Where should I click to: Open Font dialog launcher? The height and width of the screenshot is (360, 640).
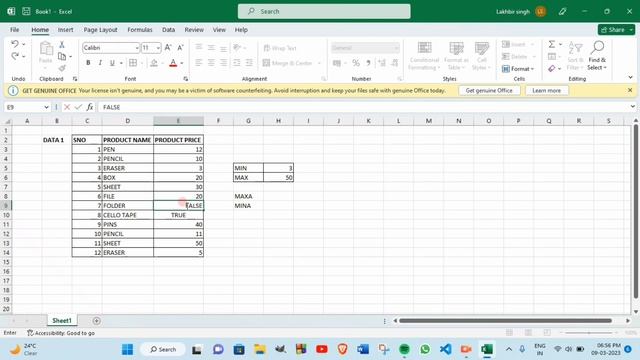point(186,78)
